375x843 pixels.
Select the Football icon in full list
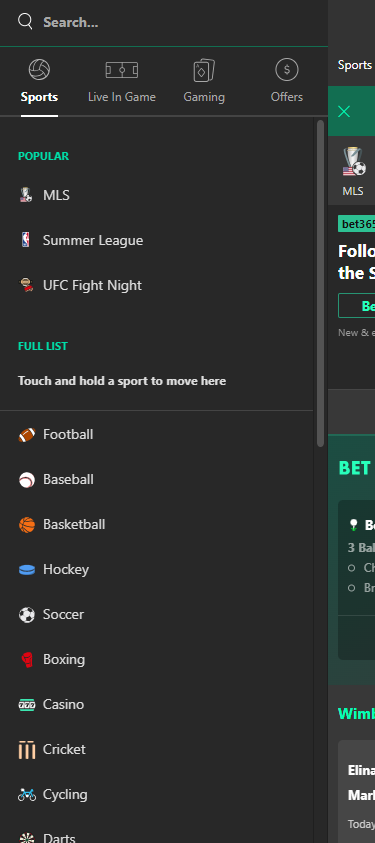(x=27, y=435)
